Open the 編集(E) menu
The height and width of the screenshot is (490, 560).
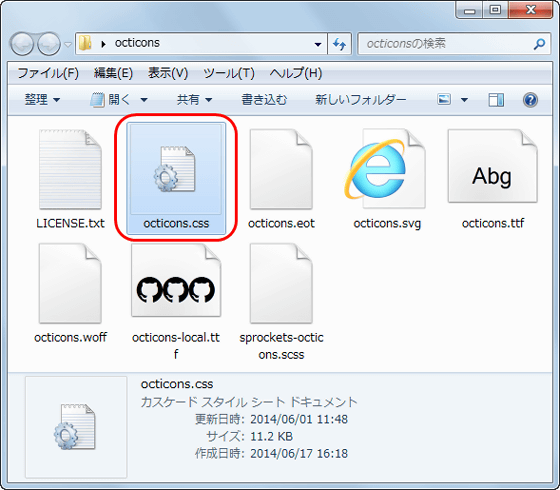pos(113,73)
